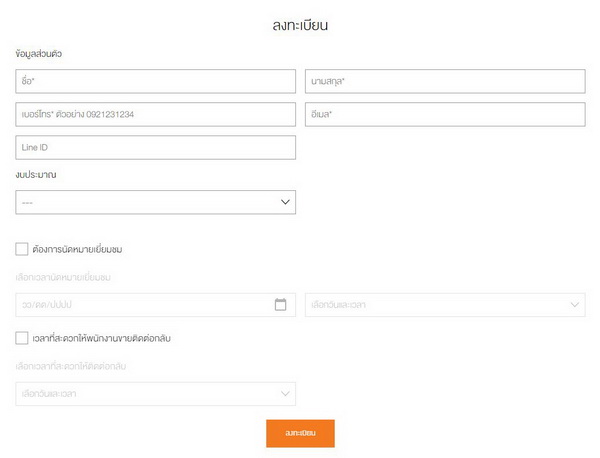Click the orange ลงทะเบียน submit button

click(300, 433)
